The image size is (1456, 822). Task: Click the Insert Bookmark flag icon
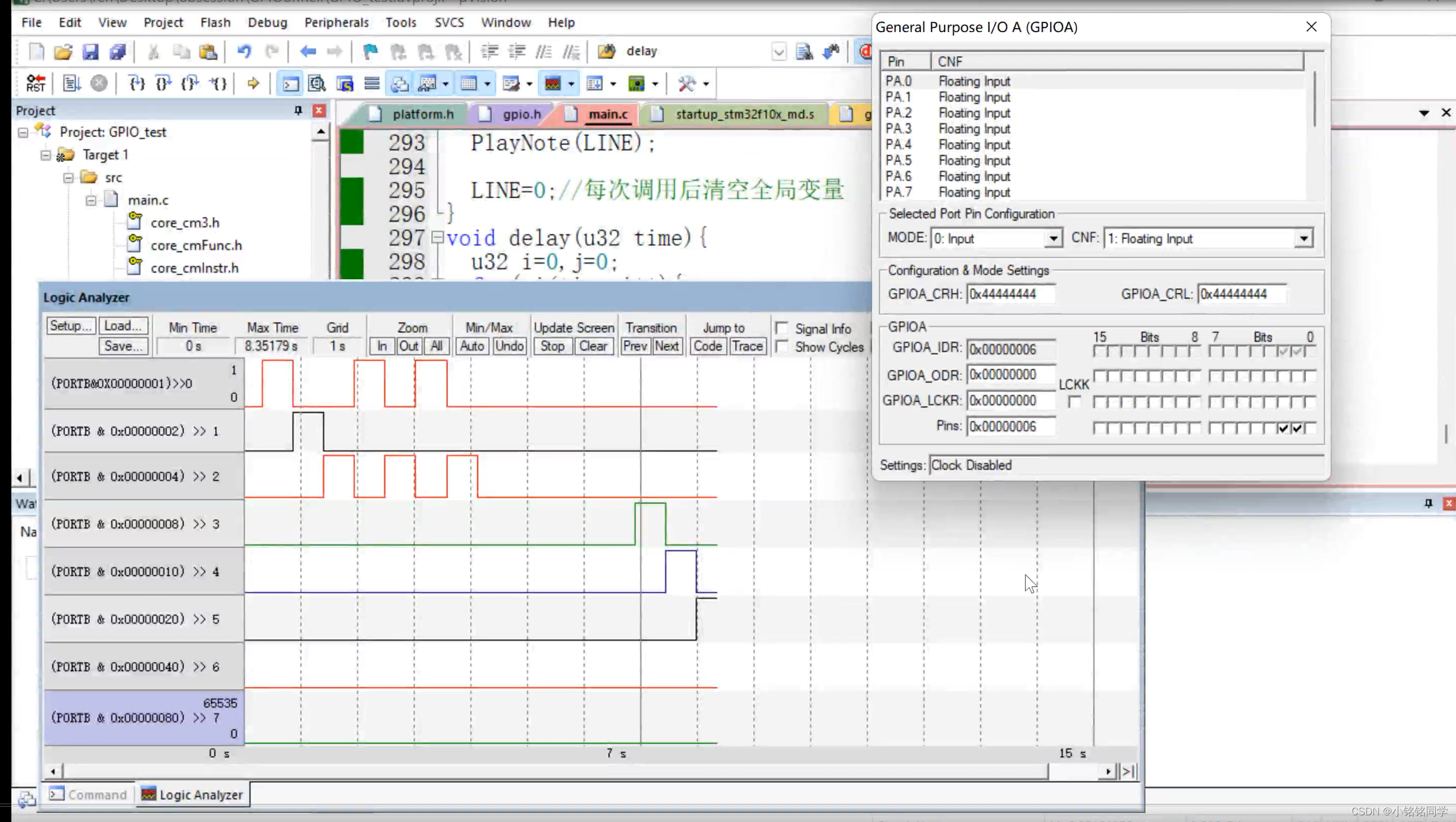pos(370,52)
